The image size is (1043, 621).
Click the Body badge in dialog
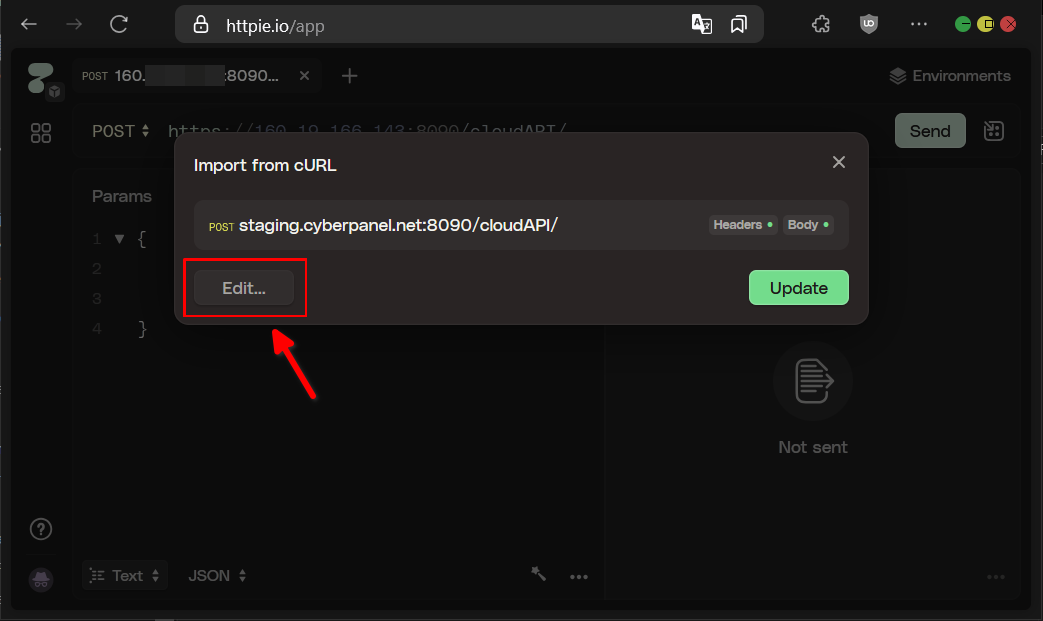(808, 225)
